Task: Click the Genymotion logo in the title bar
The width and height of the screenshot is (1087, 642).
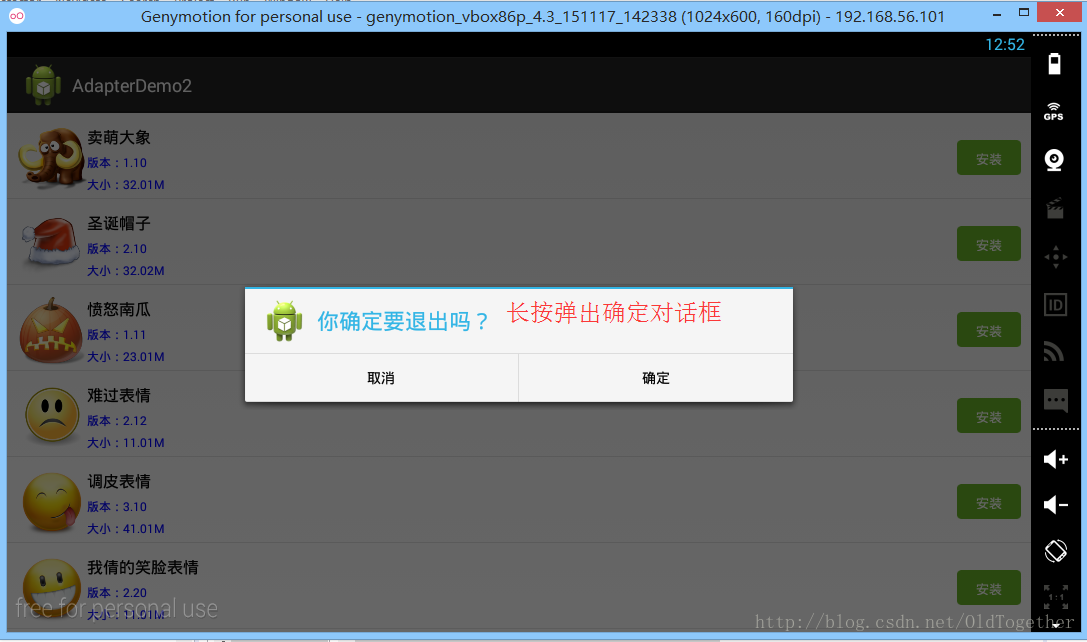Action: pos(17,15)
